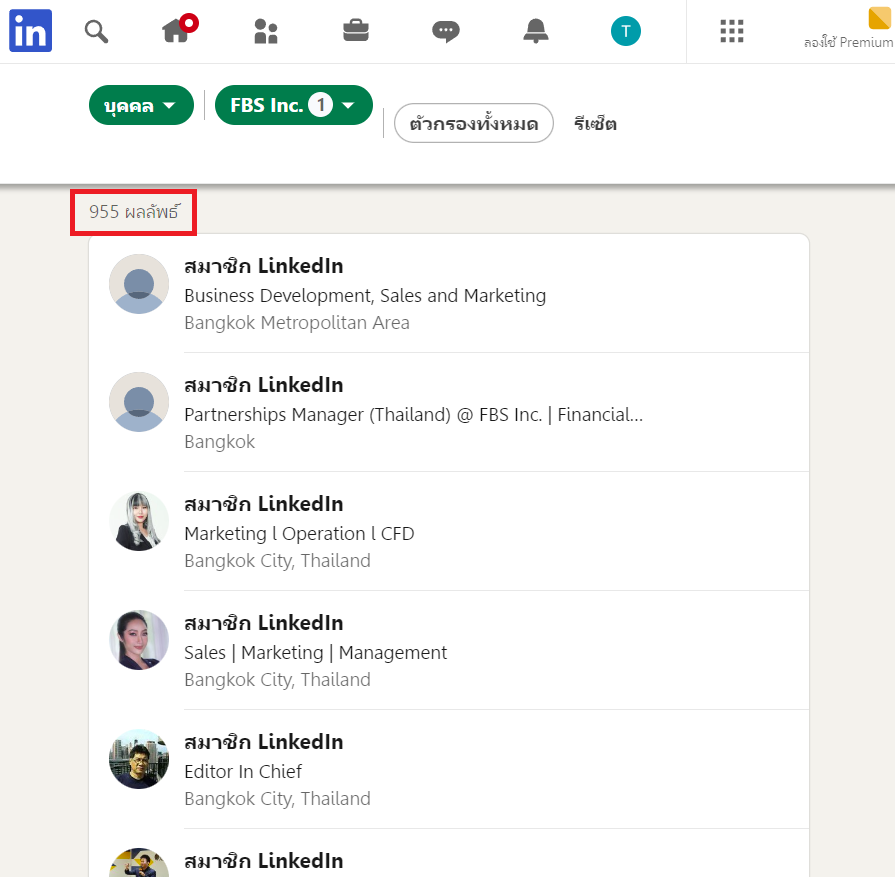895x877 pixels.
Task: Open Messaging chat bubble icon
Action: pos(446,31)
